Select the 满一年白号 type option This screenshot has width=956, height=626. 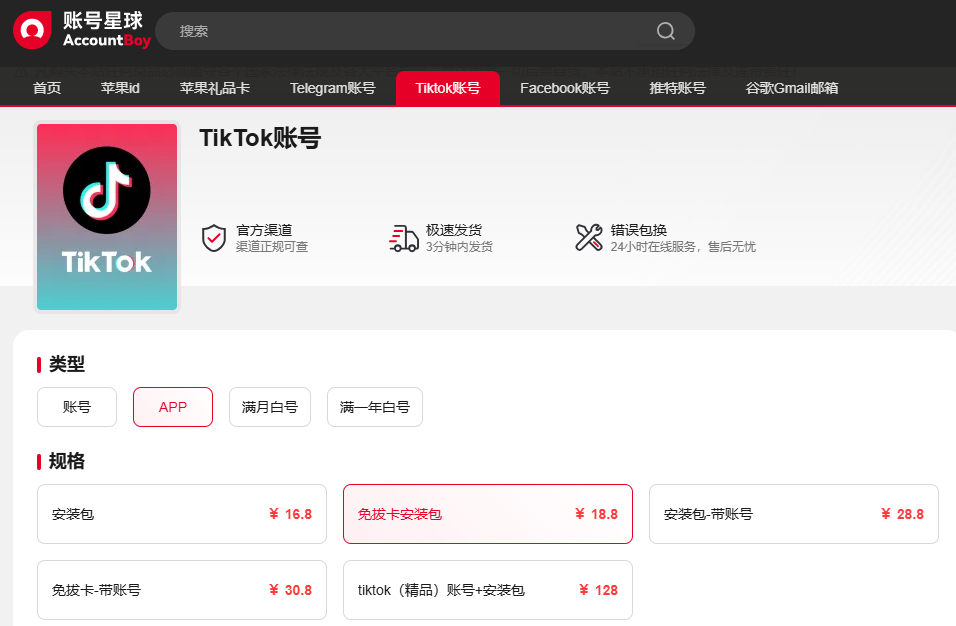point(375,407)
